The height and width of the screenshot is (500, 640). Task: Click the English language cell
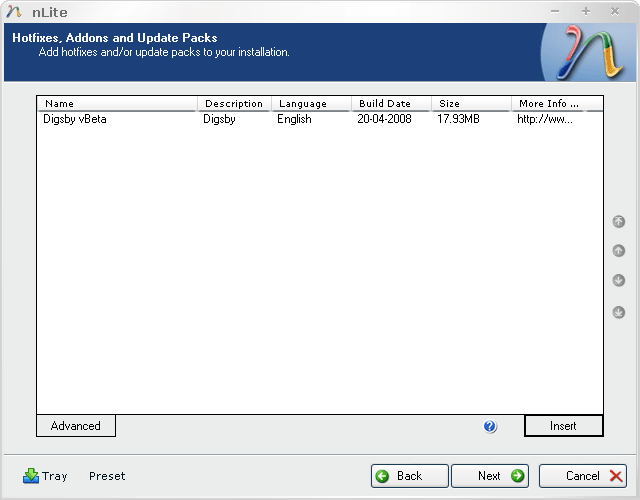point(294,119)
